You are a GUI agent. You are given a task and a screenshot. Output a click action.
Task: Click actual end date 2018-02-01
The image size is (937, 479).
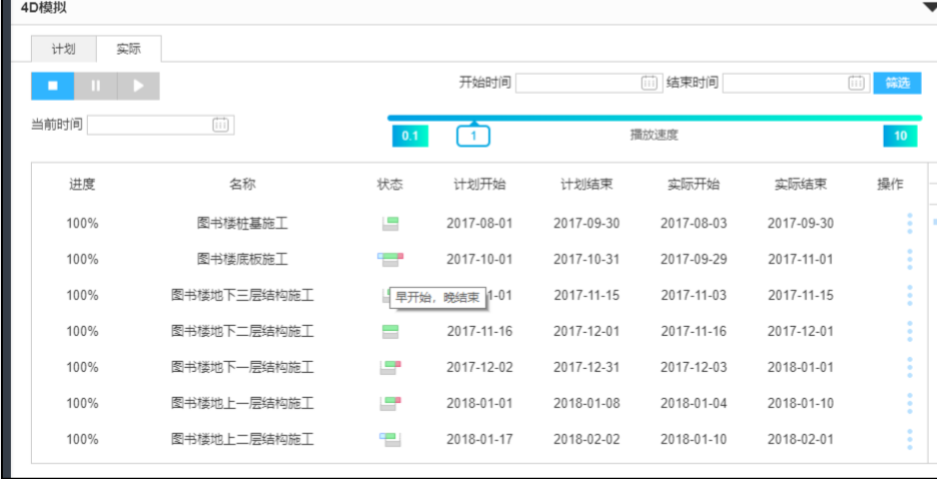pyautogui.click(x=801, y=439)
